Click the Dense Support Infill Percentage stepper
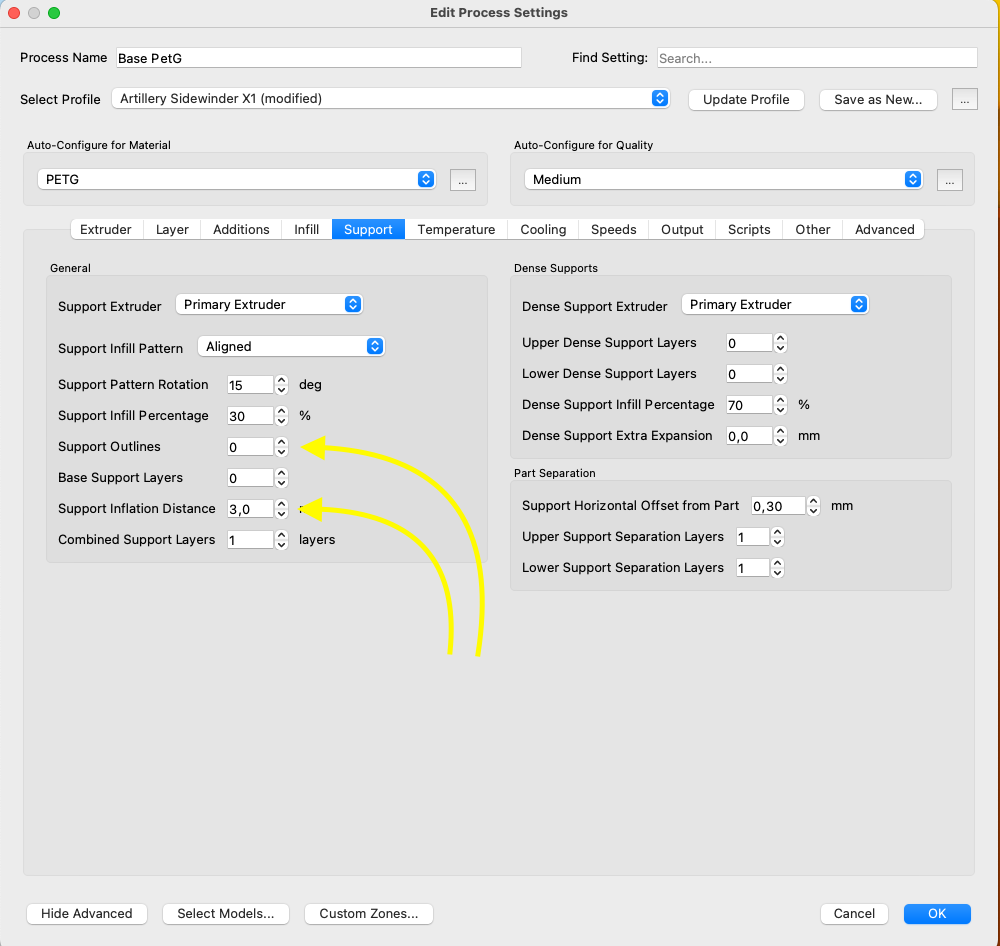The image size is (1000, 946). 780,405
